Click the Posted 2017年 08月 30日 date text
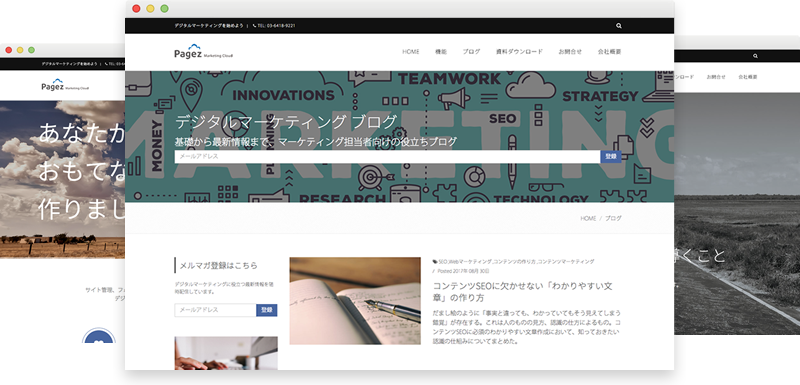Screen dimensions: 800x385 click(463, 271)
